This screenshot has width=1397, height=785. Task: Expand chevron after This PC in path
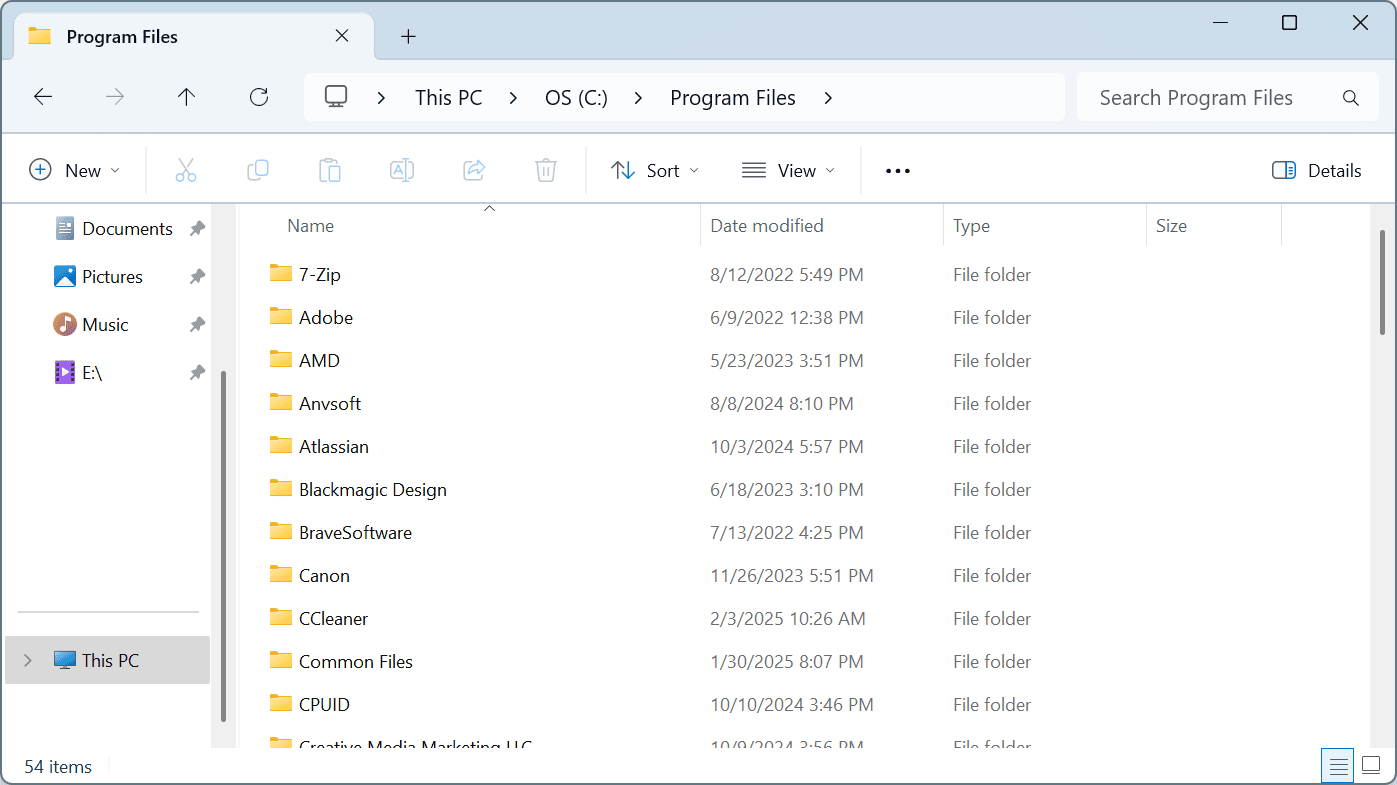[513, 98]
